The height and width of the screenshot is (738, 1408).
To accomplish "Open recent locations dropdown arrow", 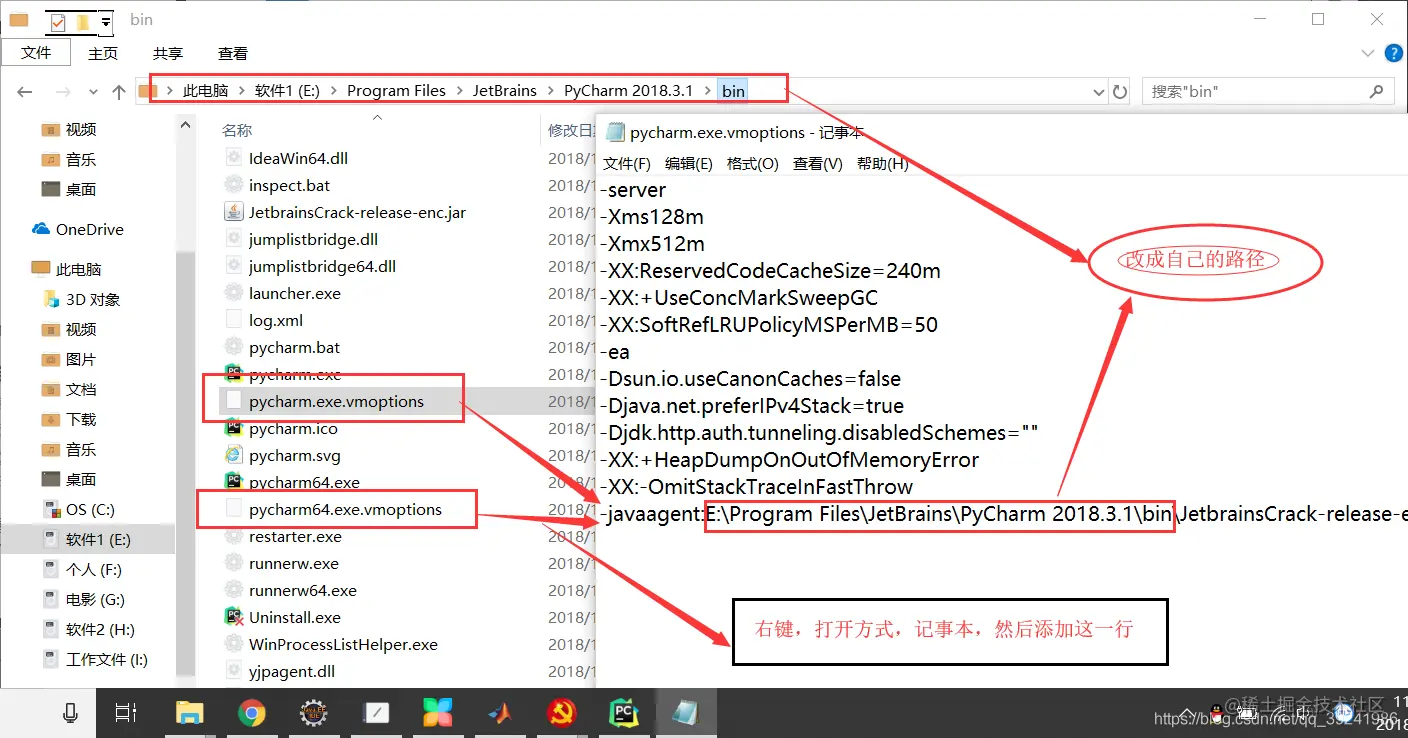I will 93,92.
